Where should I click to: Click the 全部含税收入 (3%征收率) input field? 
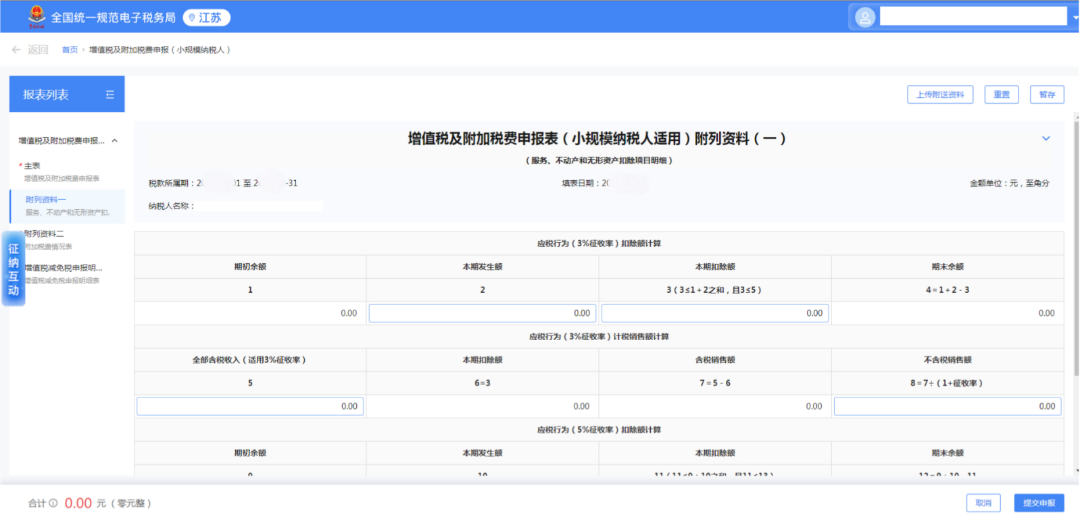pyautogui.click(x=250, y=406)
